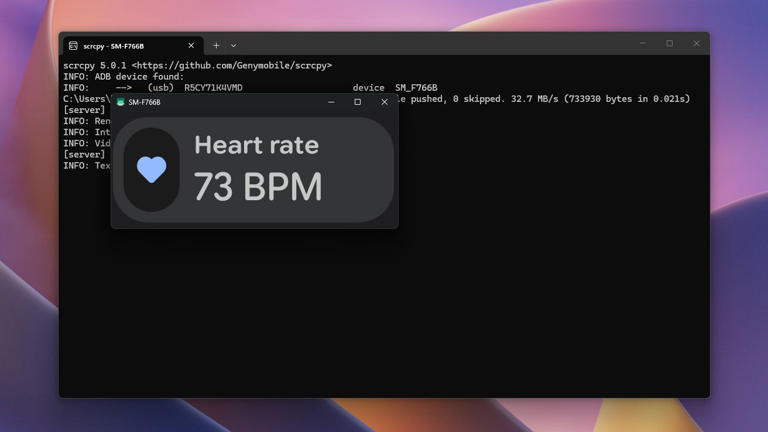Viewport: 768px width, 432px height.
Task: Minimize the SM-F766B mirror window
Action: pos(331,102)
